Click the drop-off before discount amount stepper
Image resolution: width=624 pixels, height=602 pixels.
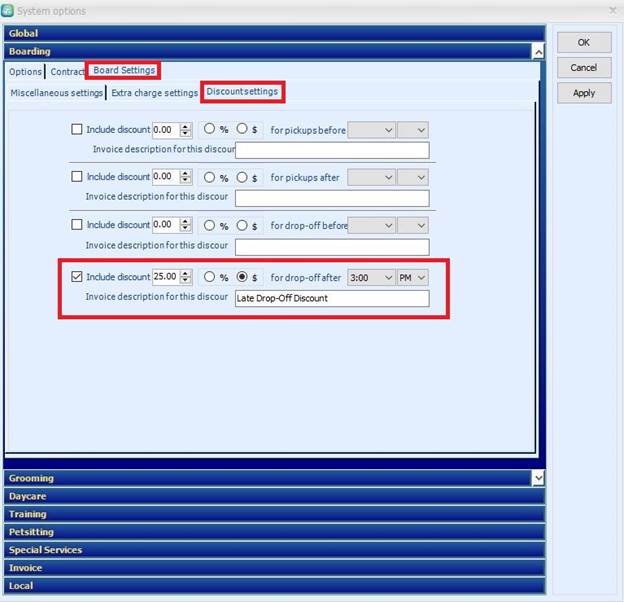click(x=185, y=225)
